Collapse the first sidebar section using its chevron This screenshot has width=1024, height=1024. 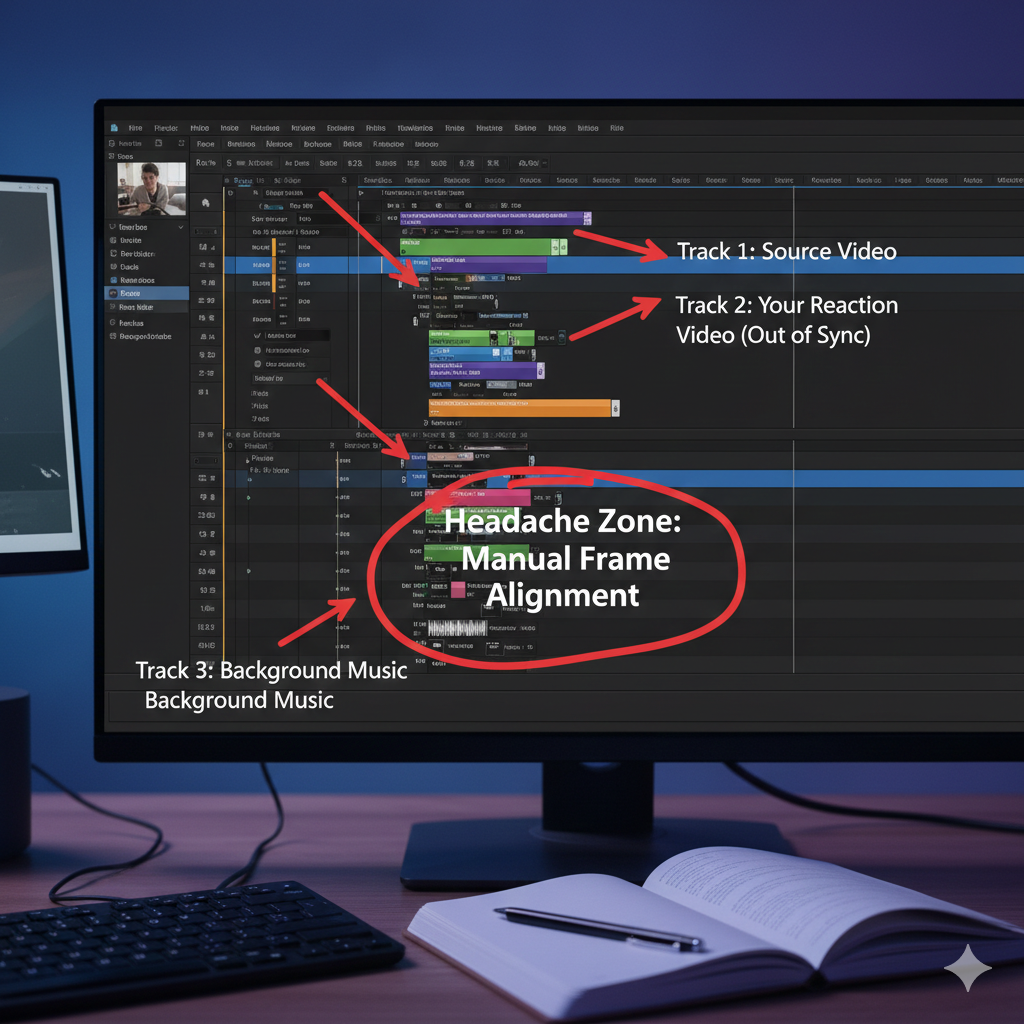(181, 227)
